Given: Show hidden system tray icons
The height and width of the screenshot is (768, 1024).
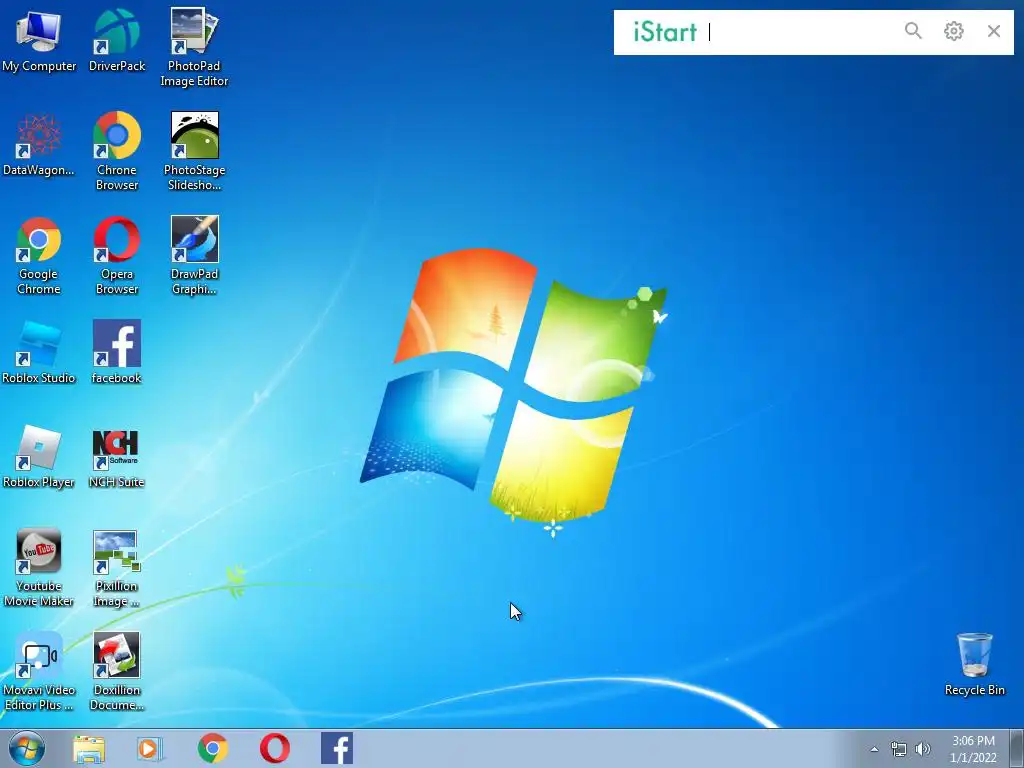Looking at the screenshot, I should (874, 750).
